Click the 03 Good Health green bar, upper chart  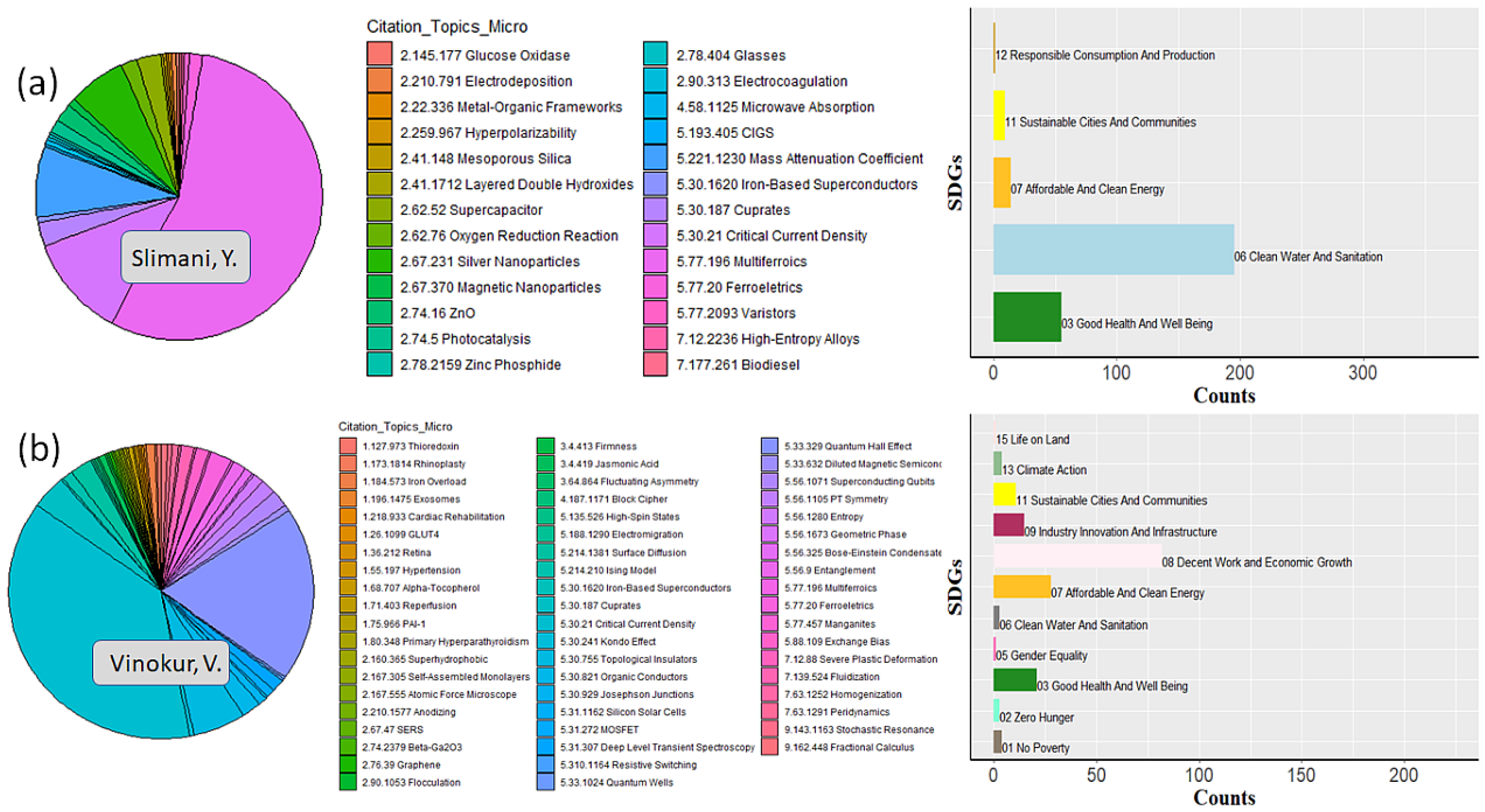pos(1026,317)
